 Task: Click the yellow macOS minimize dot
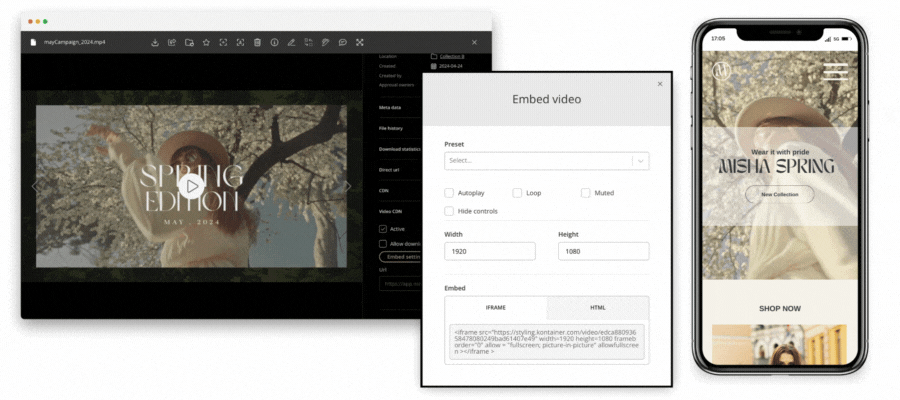[x=38, y=21]
